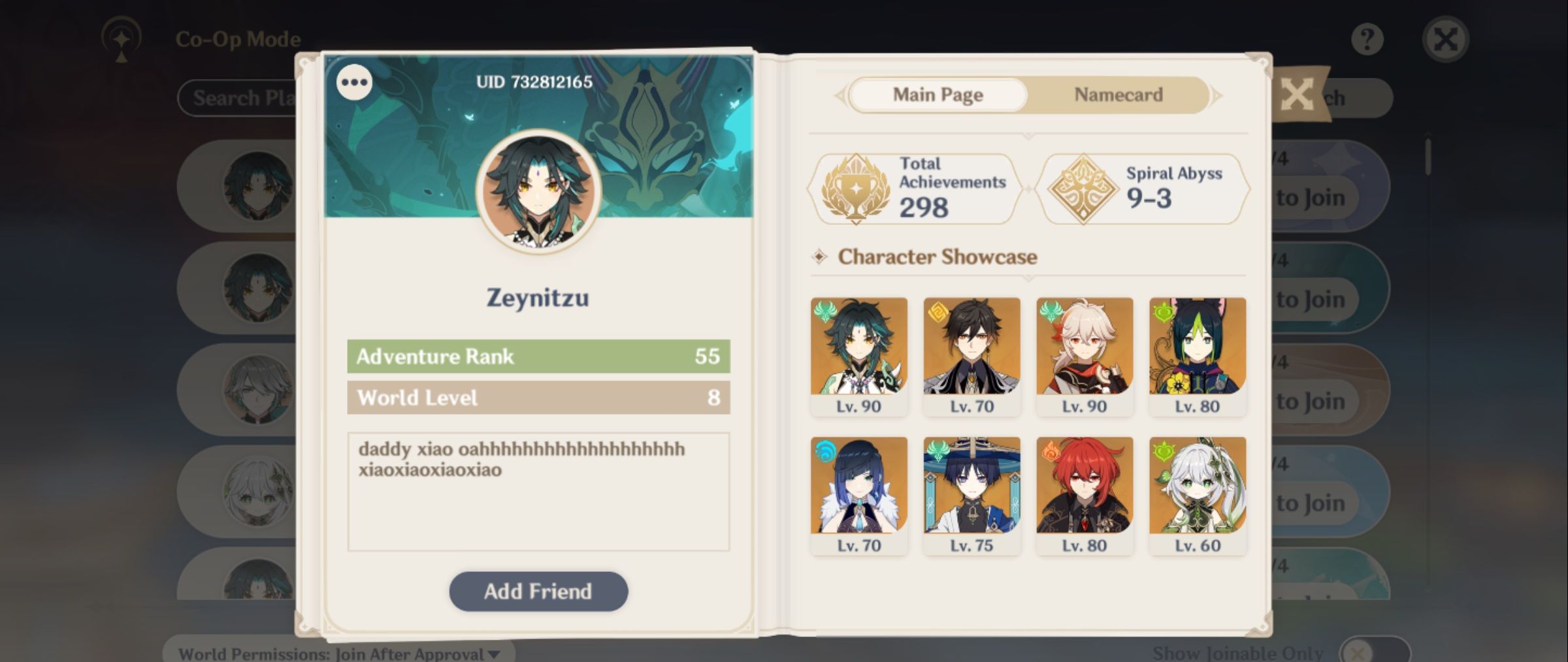
Task: Switch to the Namecard tab
Action: [1119, 95]
